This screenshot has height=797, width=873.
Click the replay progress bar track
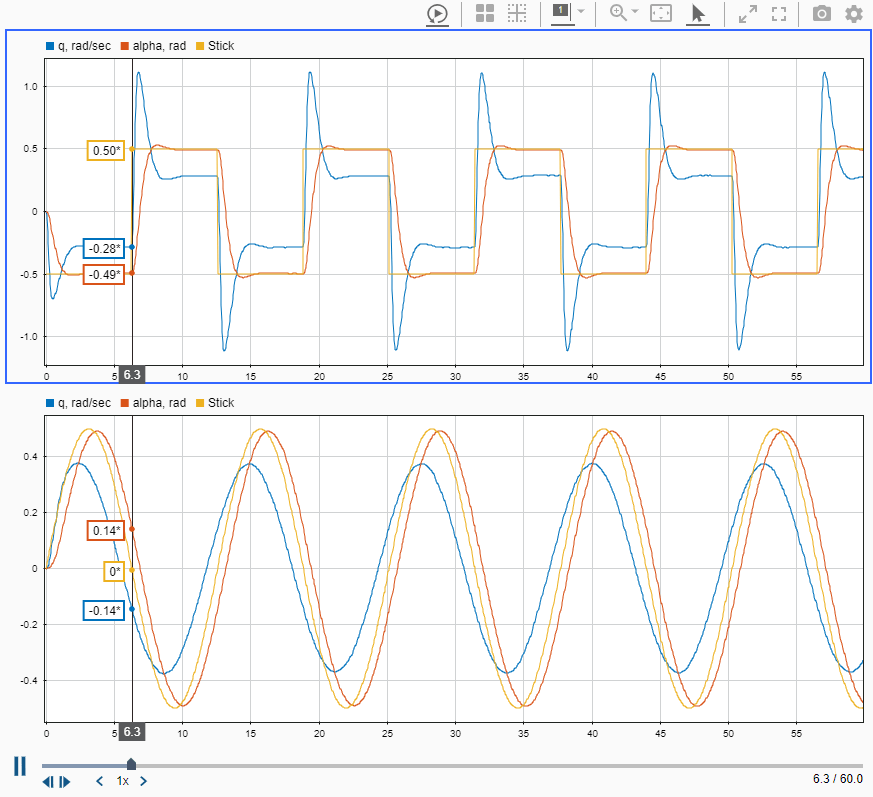click(452, 766)
